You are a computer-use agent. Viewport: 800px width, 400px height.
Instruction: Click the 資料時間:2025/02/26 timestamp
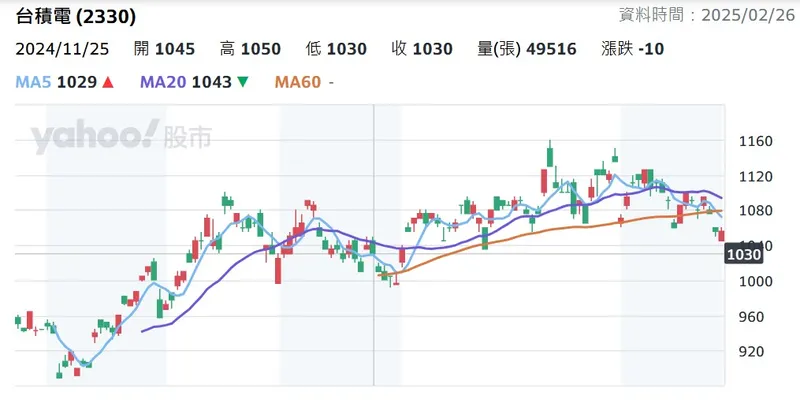pyautogui.click(x=709, y=15)
